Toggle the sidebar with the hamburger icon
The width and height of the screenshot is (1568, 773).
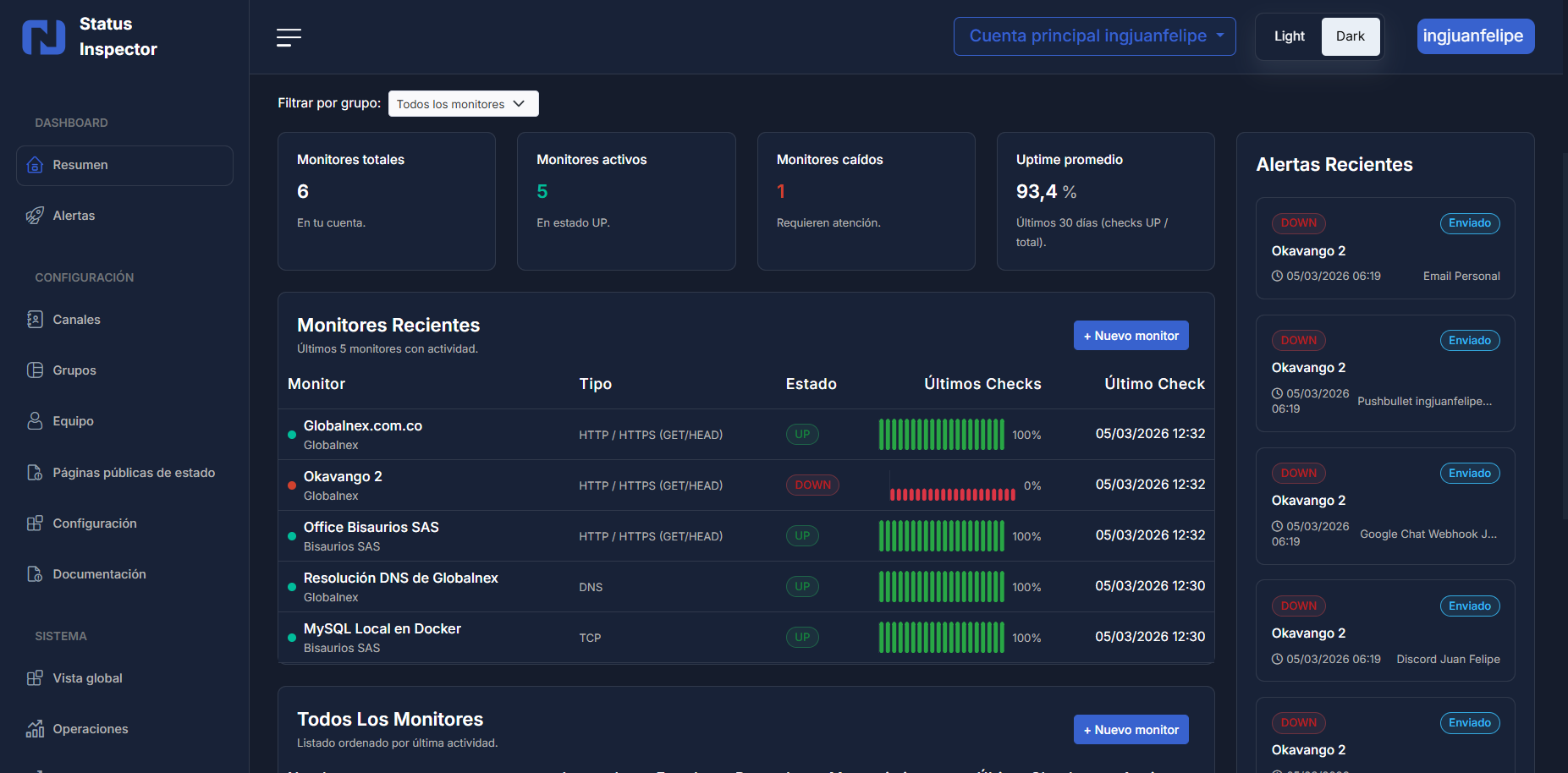[x=289, y=37]
